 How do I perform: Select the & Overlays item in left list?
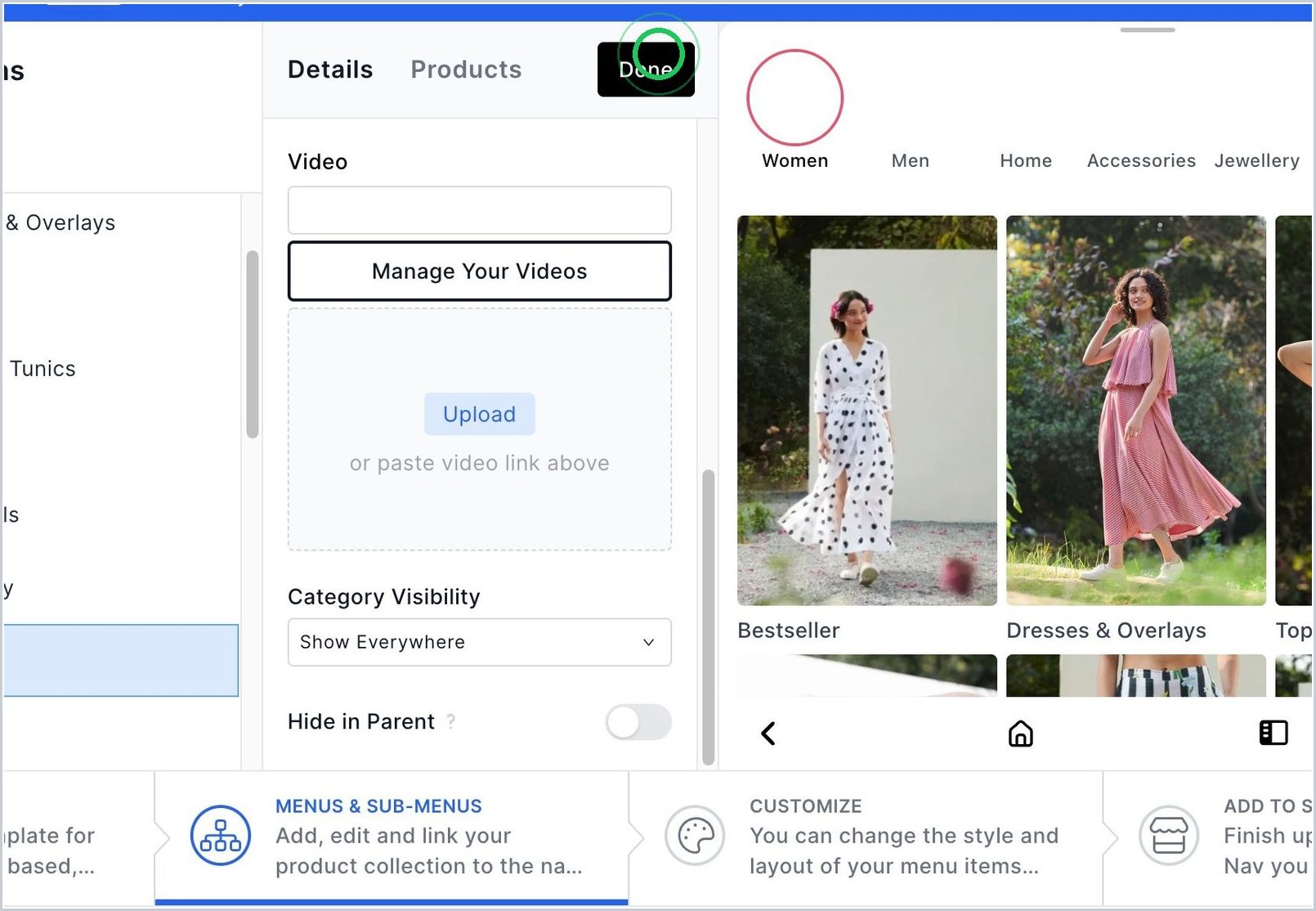coord(60,222)
